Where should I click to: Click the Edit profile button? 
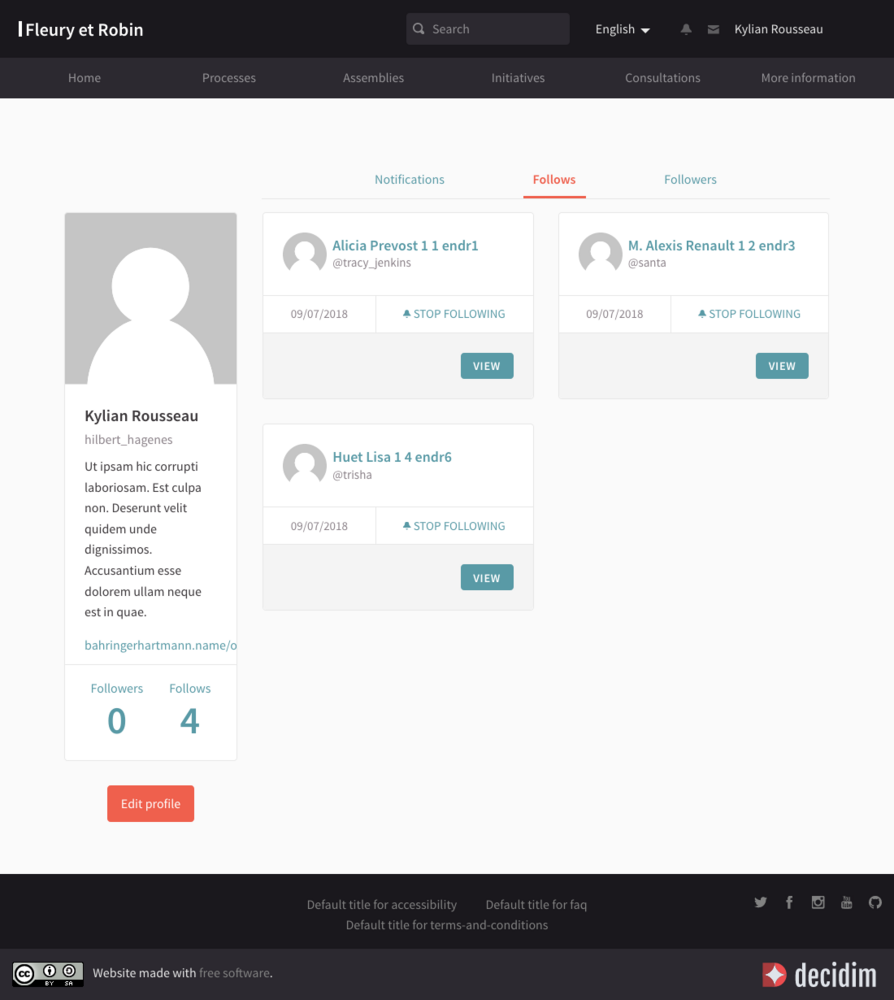point(151,804)
